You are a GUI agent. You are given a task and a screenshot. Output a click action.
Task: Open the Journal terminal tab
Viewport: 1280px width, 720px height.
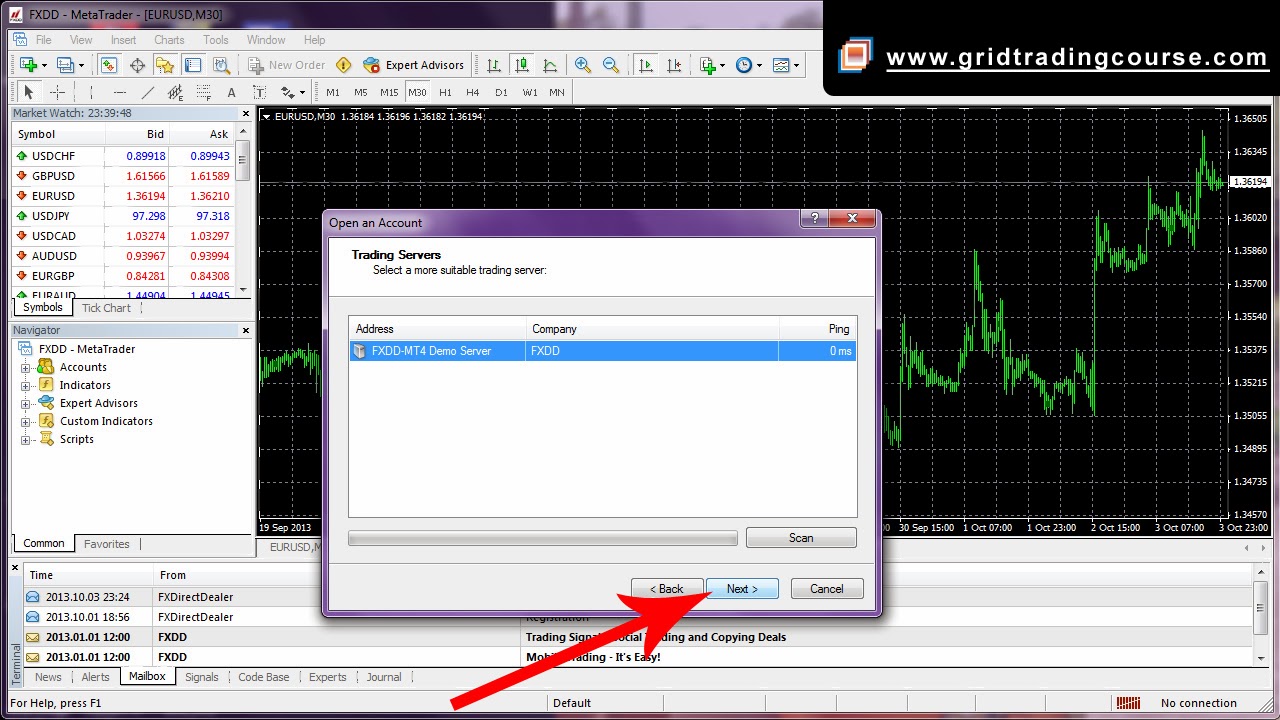(x=384, y=677)
